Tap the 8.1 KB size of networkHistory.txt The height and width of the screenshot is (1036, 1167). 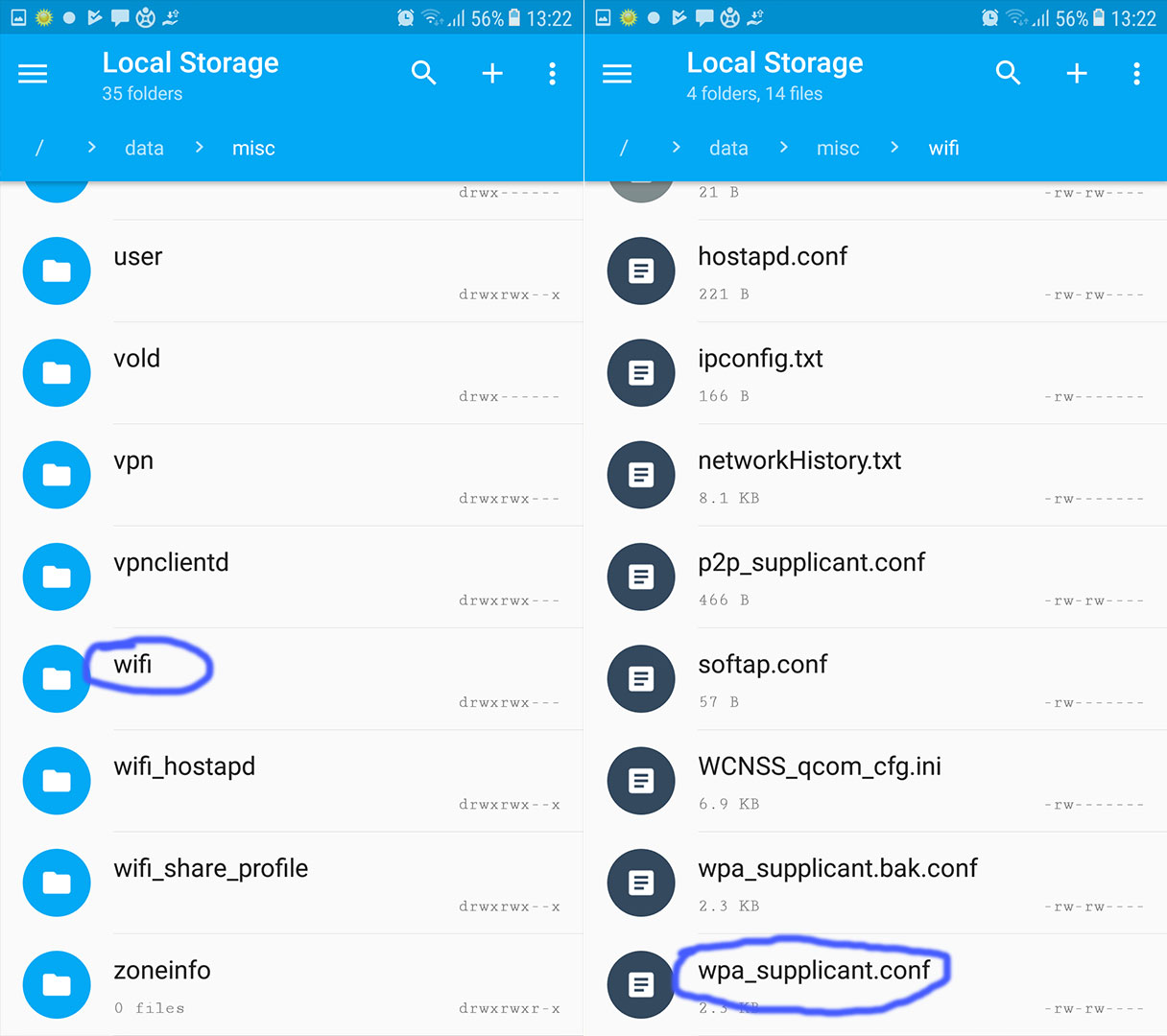[x=729, y=498]
